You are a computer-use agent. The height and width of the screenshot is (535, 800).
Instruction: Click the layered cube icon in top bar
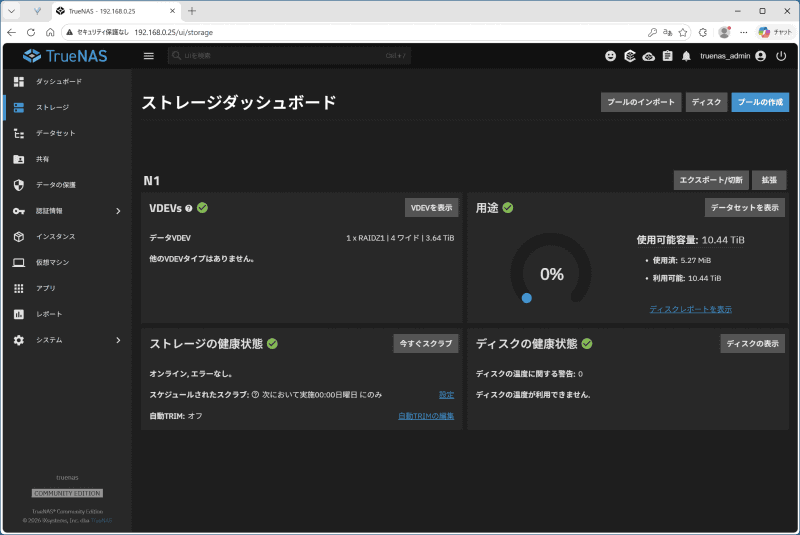tap(630, 56)
